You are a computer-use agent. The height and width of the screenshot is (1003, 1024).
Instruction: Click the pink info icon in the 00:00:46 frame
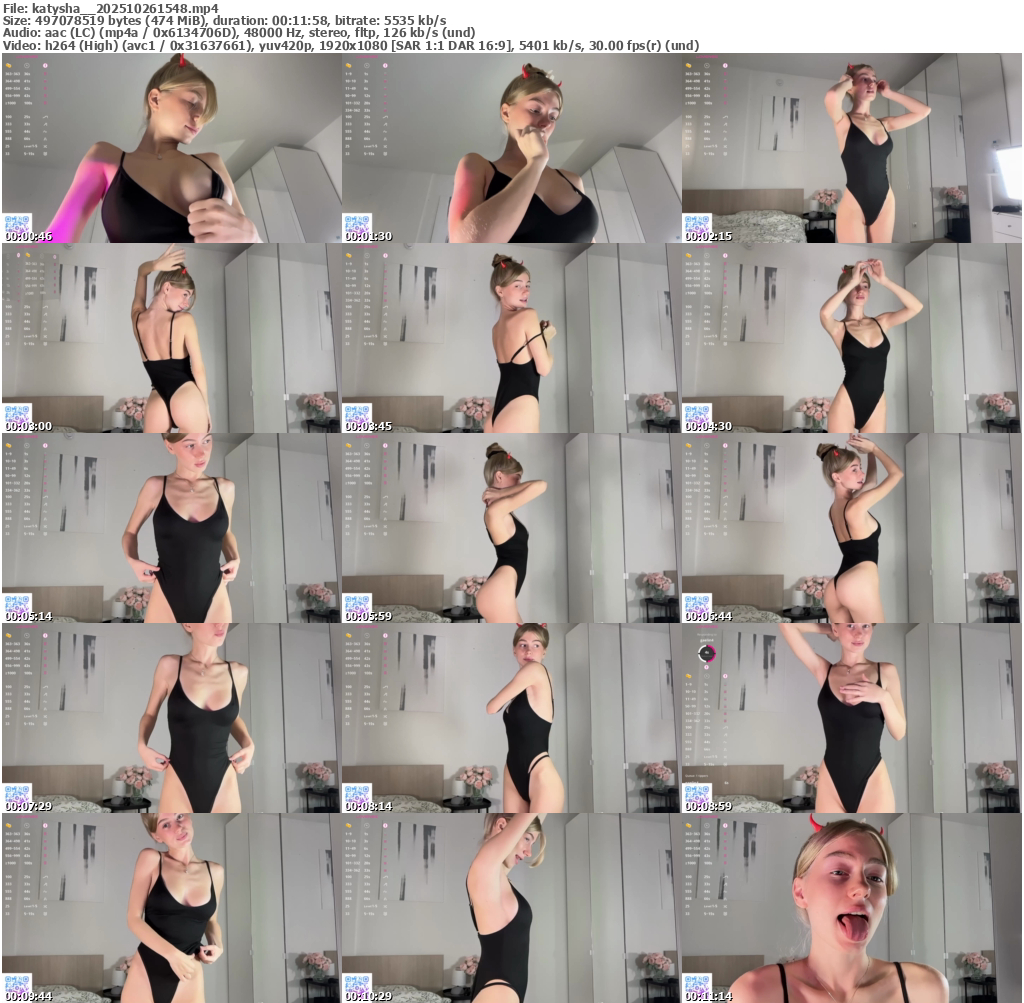(x=45, y=64)
